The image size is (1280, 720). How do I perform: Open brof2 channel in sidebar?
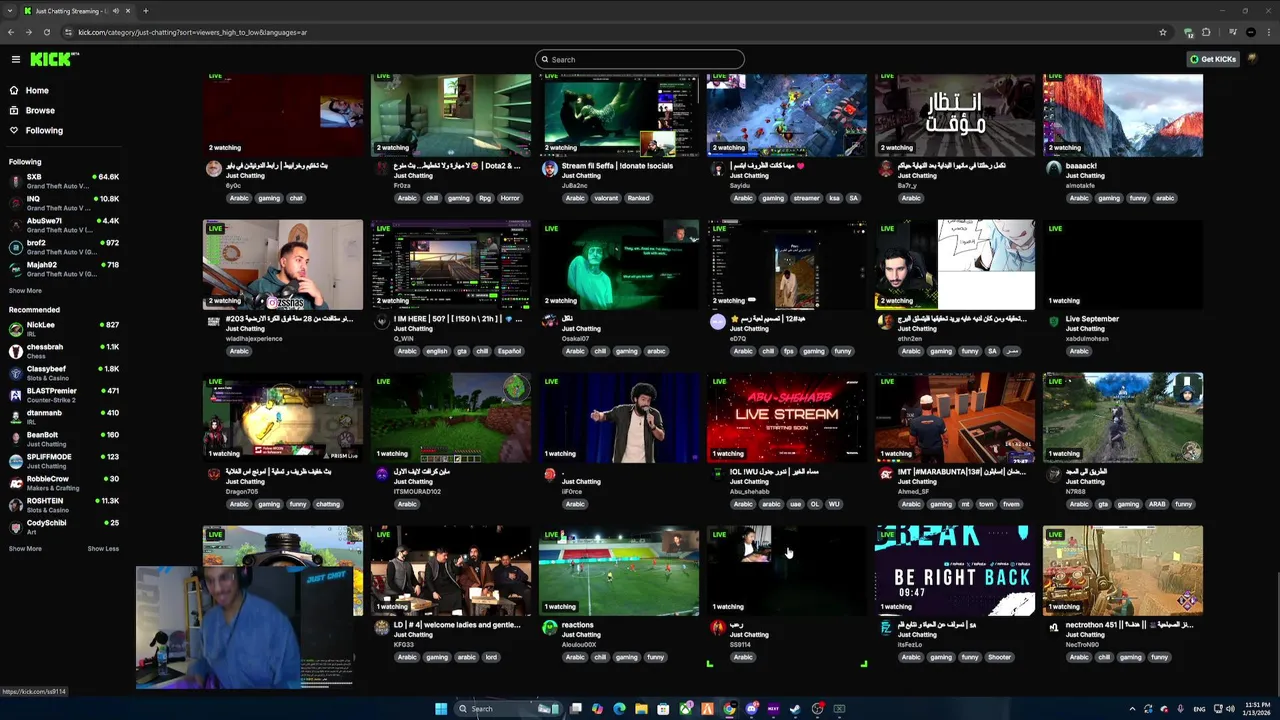point(64,247)
